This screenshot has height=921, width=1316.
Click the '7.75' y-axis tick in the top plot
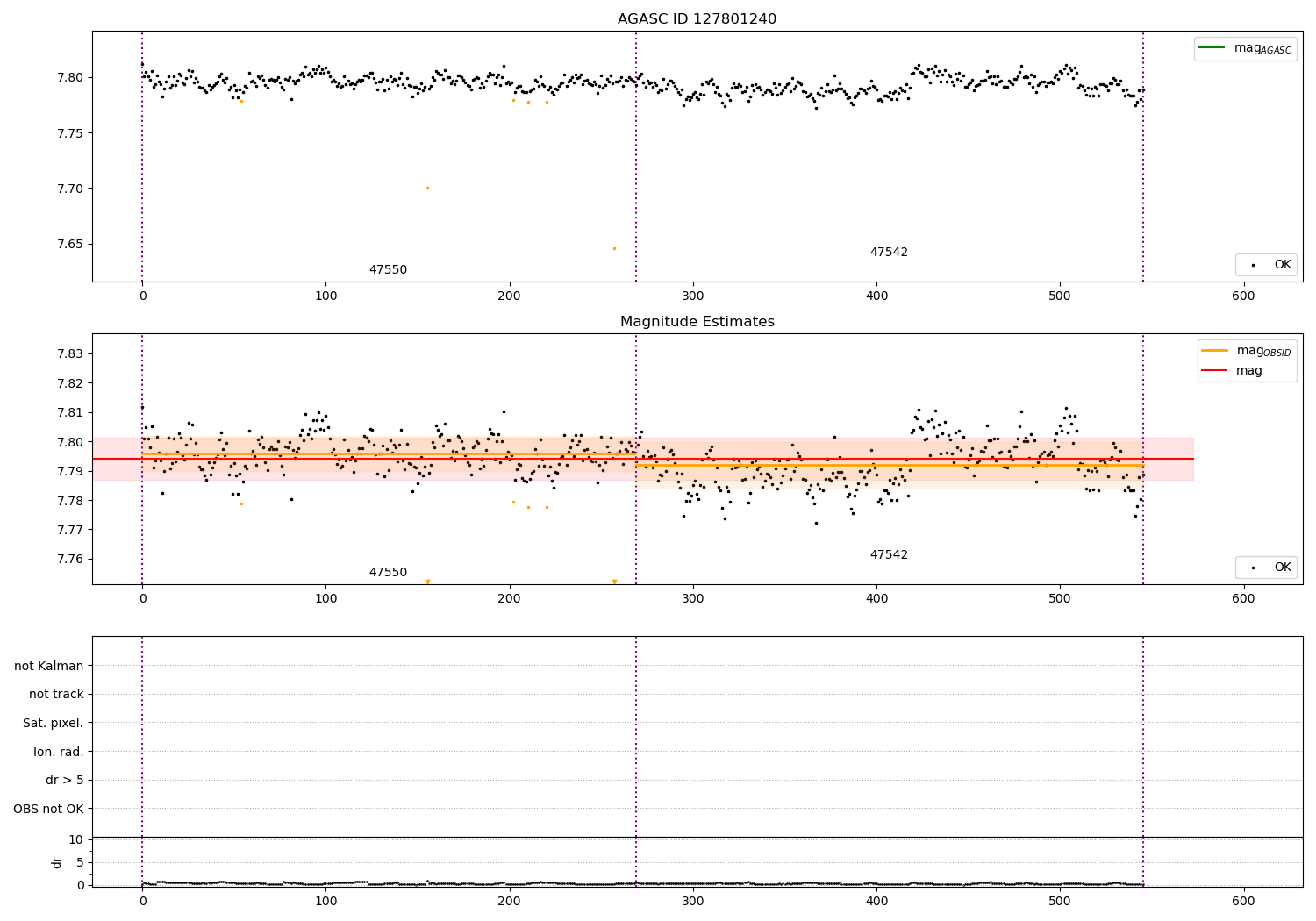(x=69, y=133)
